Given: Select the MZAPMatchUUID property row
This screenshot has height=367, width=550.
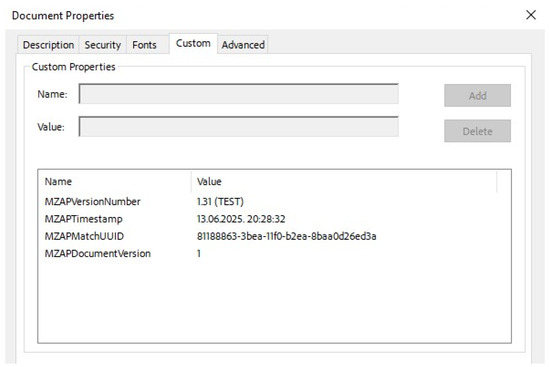Looking at the screenshot, I should 274,236.
